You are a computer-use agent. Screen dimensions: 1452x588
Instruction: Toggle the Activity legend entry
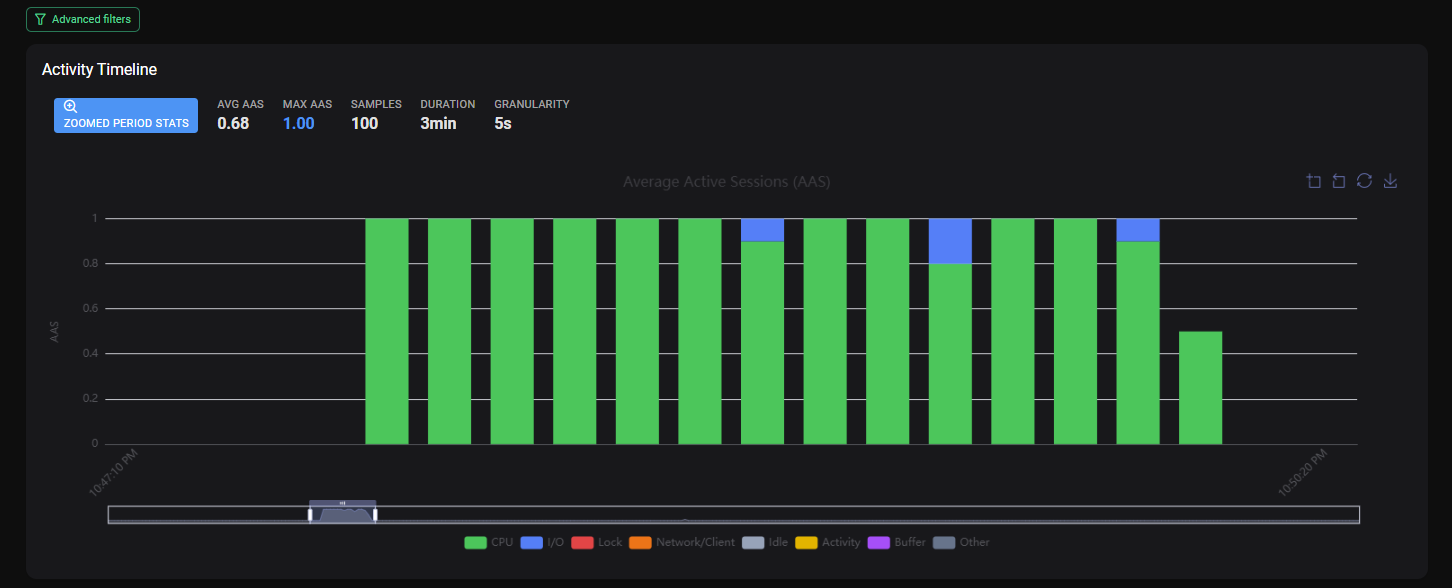828,542
